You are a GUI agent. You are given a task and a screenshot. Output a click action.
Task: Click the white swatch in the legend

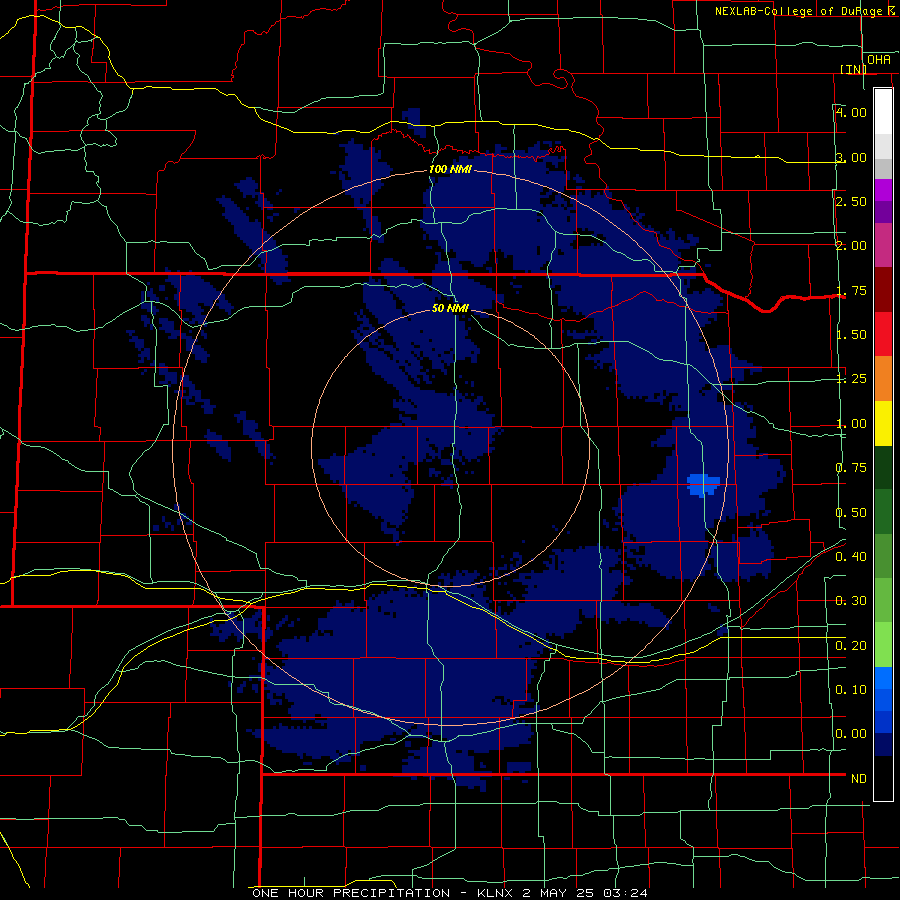click(883, 112)
